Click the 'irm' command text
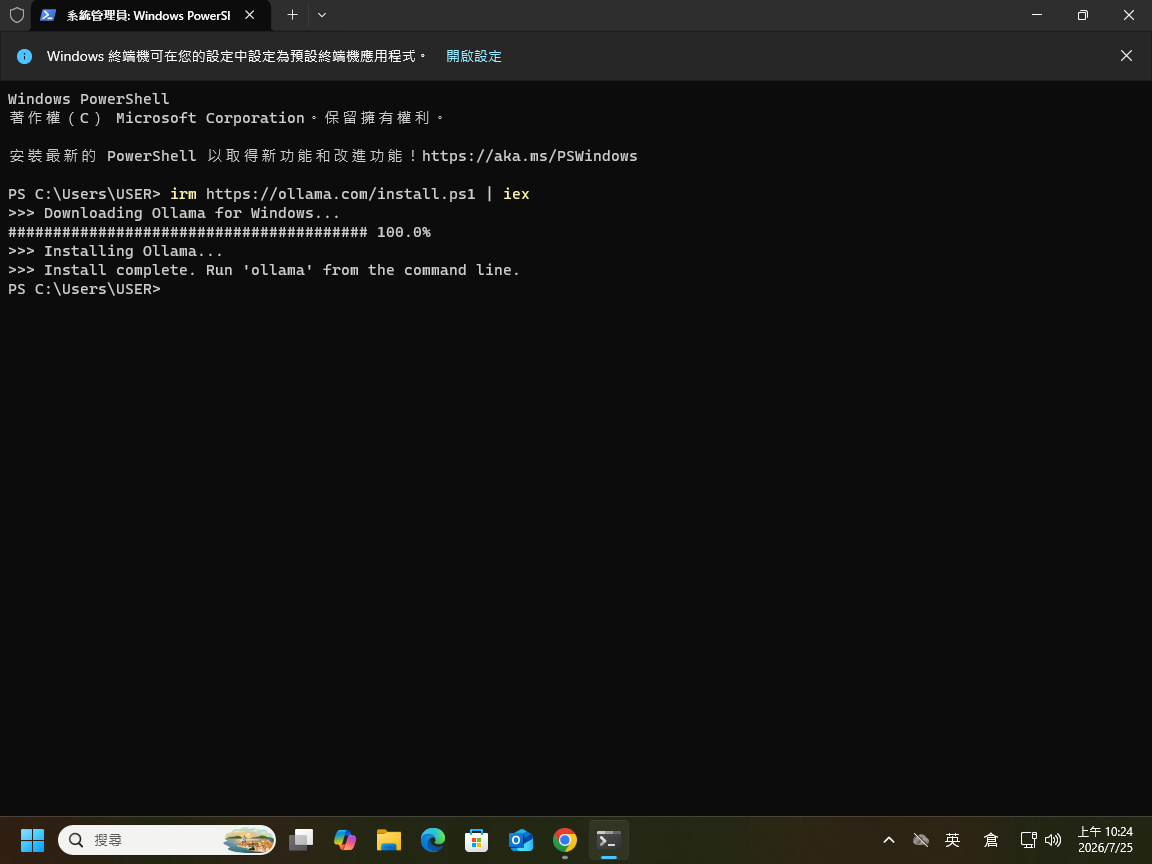This screenshot has height=864, width=1152. (183, 194)
